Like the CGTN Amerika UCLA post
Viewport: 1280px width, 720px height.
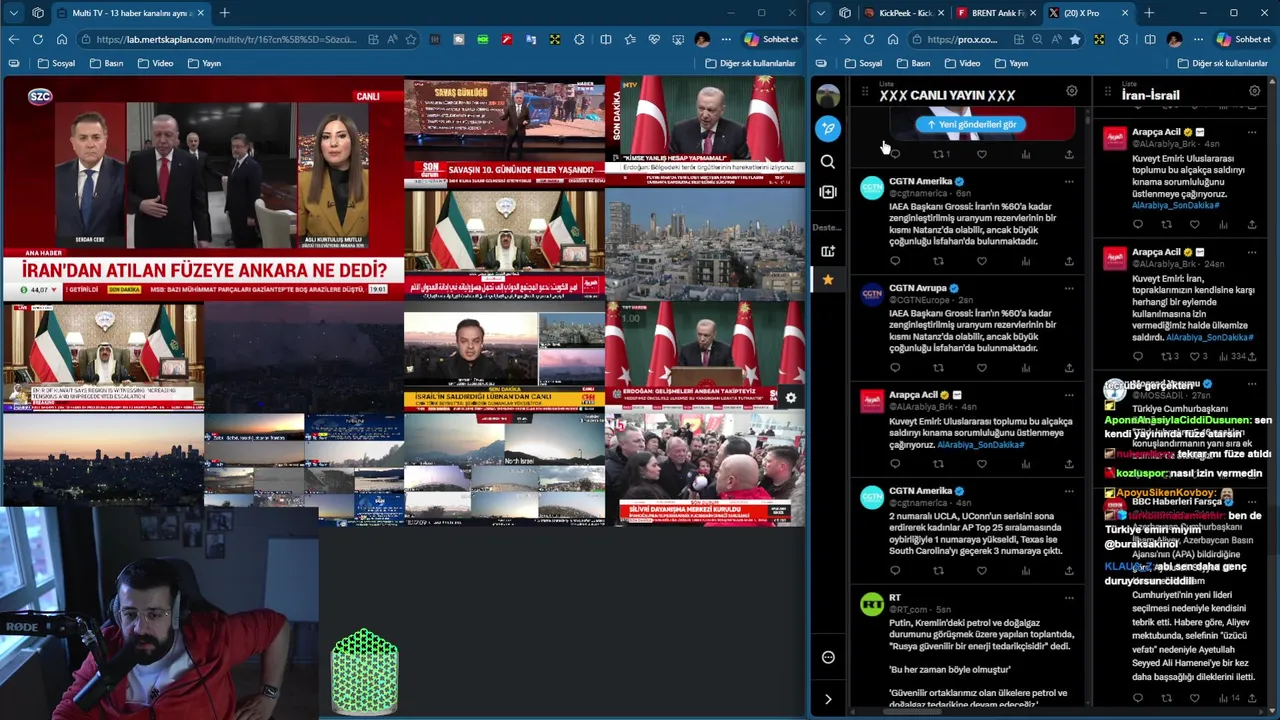(x=982, y=571)
